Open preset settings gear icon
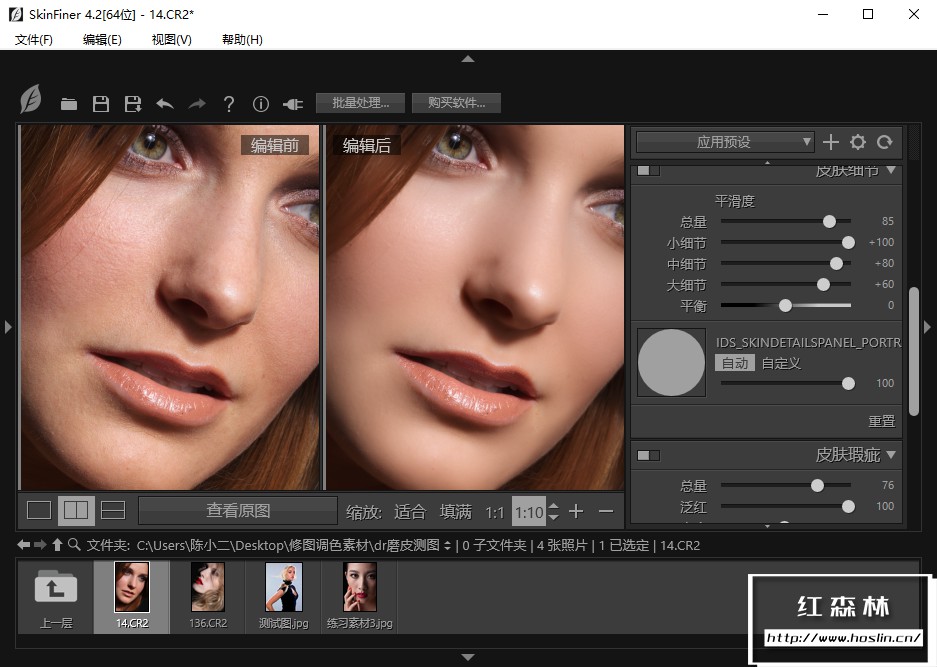The height and width of the screenshot is (667, 937). pos(857,142)
